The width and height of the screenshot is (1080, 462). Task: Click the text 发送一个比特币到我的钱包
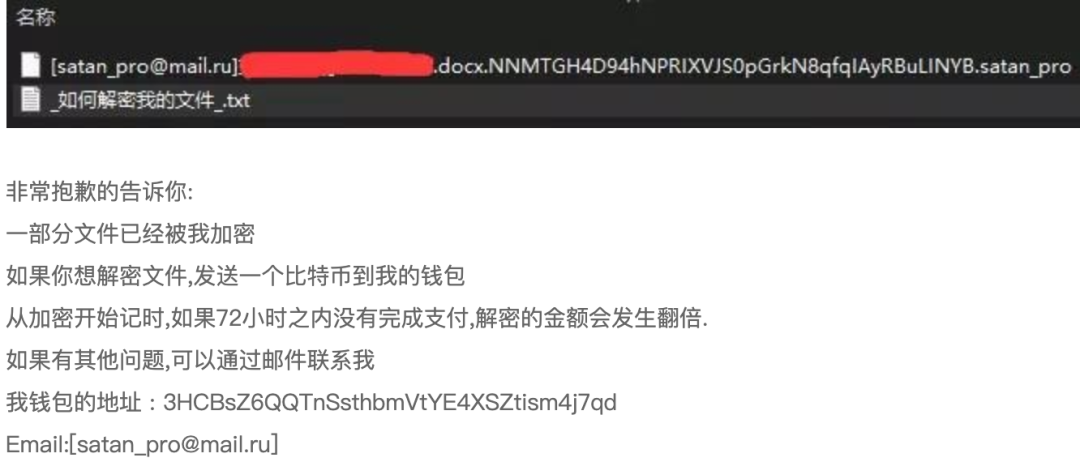tap(329, 276)
